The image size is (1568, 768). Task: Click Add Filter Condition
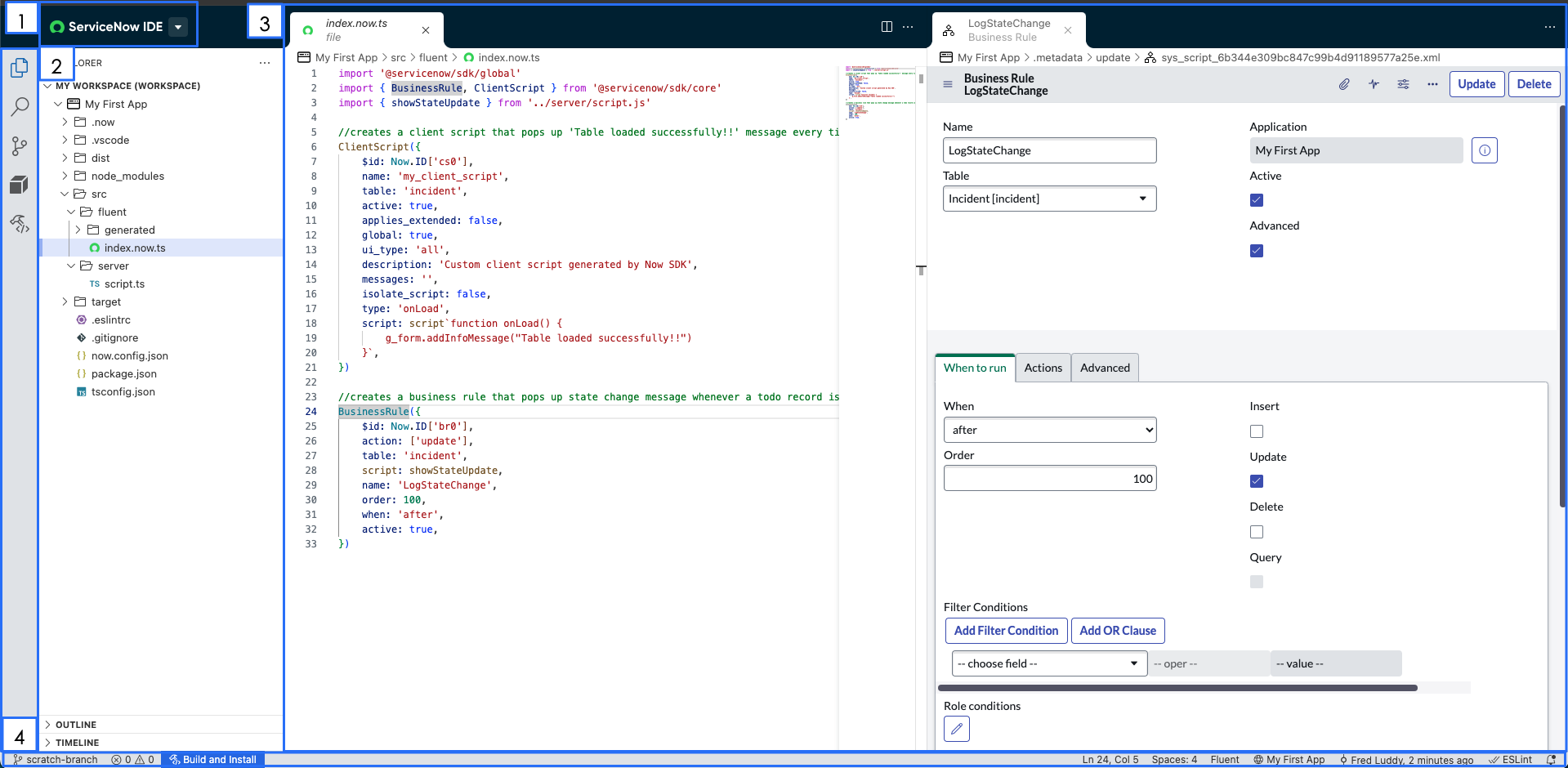pos(1006,631)
